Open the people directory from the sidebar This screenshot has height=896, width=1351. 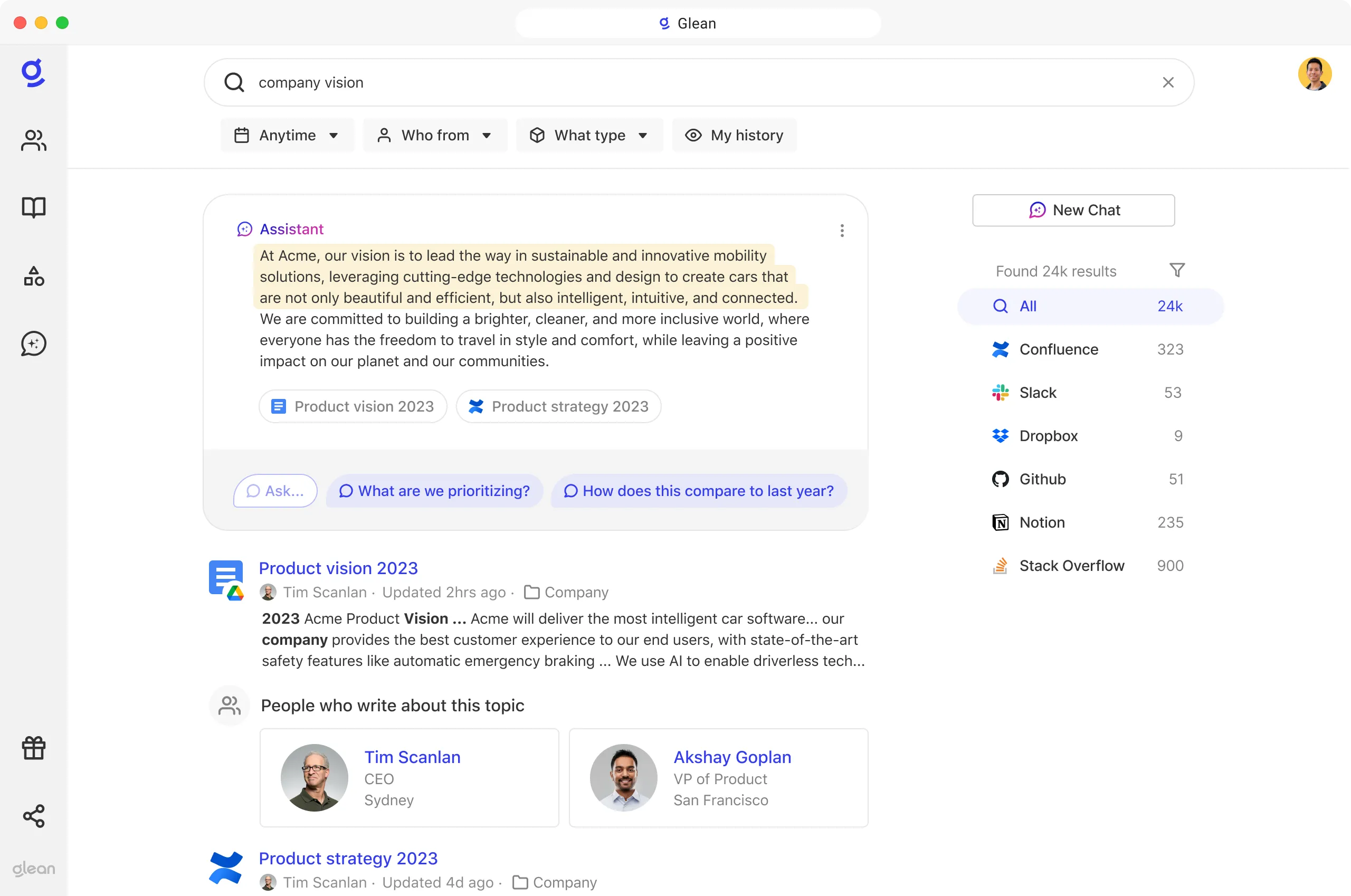click(x=33, y=140)
